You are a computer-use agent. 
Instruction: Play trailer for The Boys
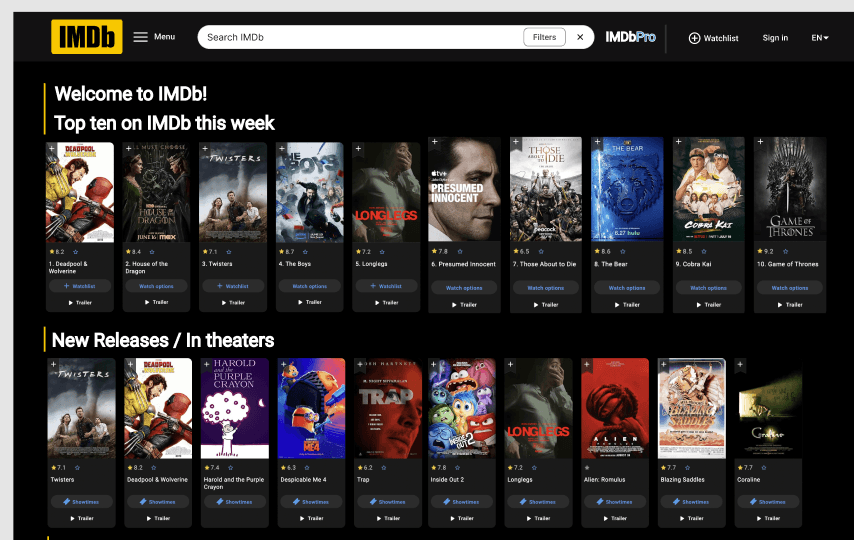point(310,302)
